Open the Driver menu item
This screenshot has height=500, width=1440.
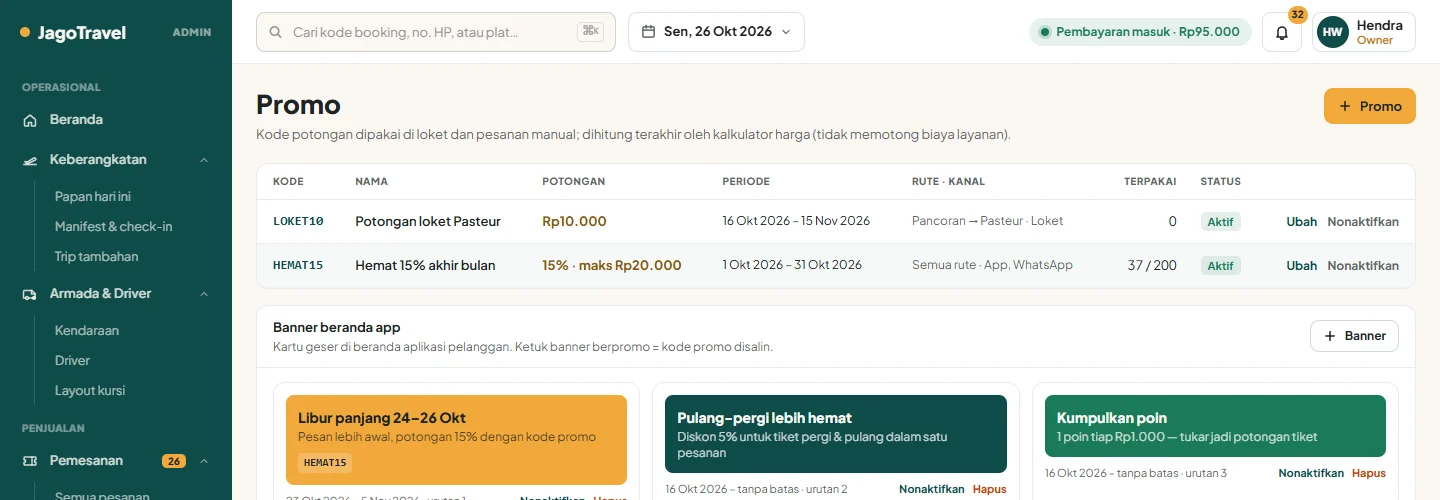coord(72,361)
